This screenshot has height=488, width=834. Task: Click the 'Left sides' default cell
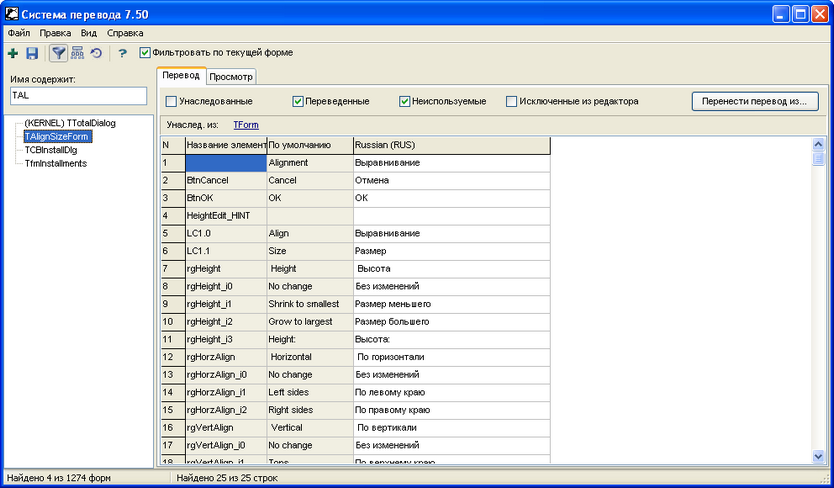pos(310,392)
